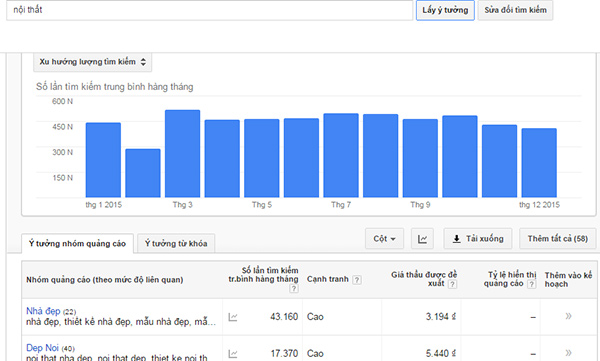Click the value '17.370' cell
Viewport: 600px width, 361px height.
coord(284,353)
